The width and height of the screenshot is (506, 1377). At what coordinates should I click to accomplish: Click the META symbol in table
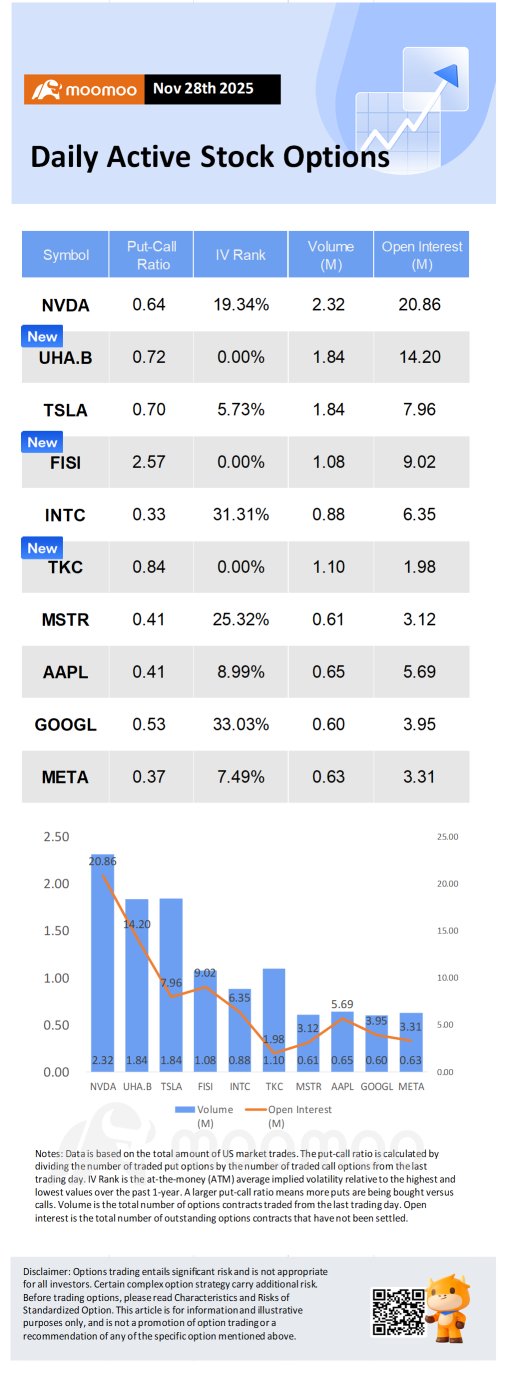[x=66, y=777]
